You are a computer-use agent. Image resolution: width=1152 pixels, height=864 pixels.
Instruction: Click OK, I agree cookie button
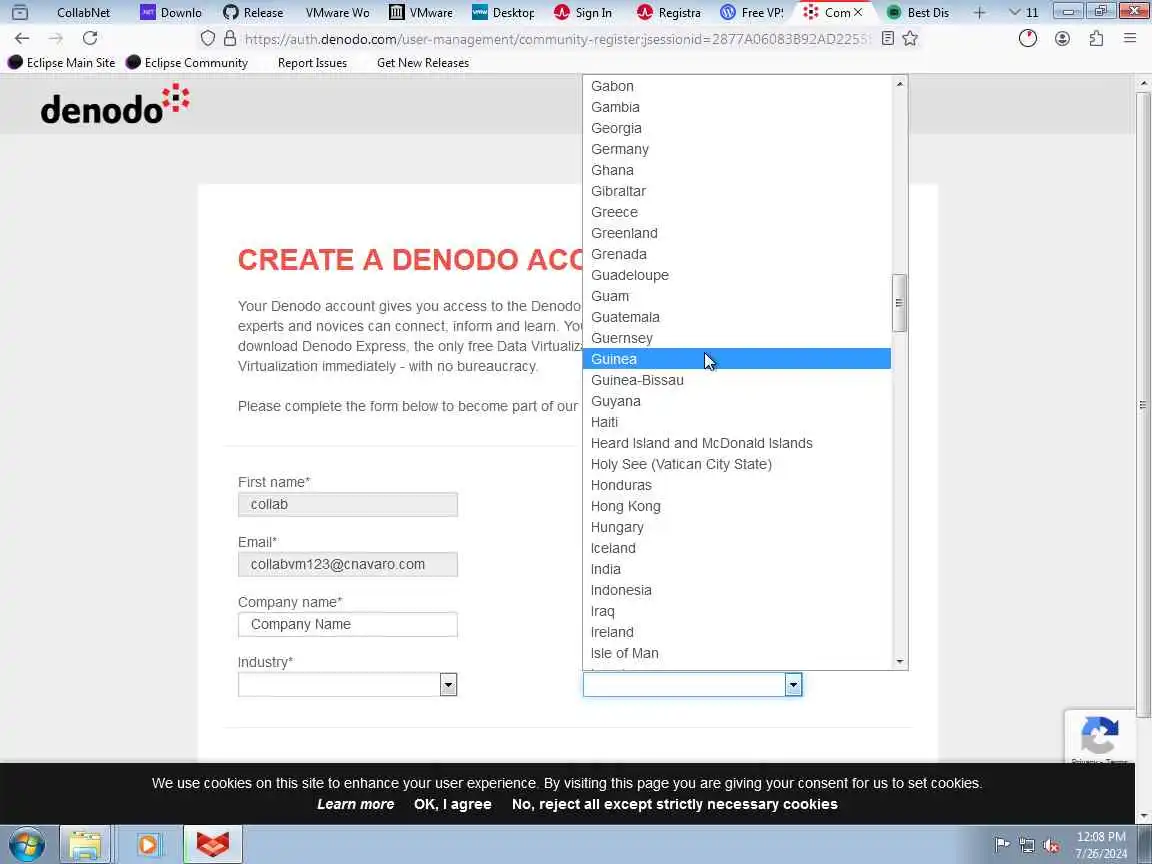[x=453, y=804]
